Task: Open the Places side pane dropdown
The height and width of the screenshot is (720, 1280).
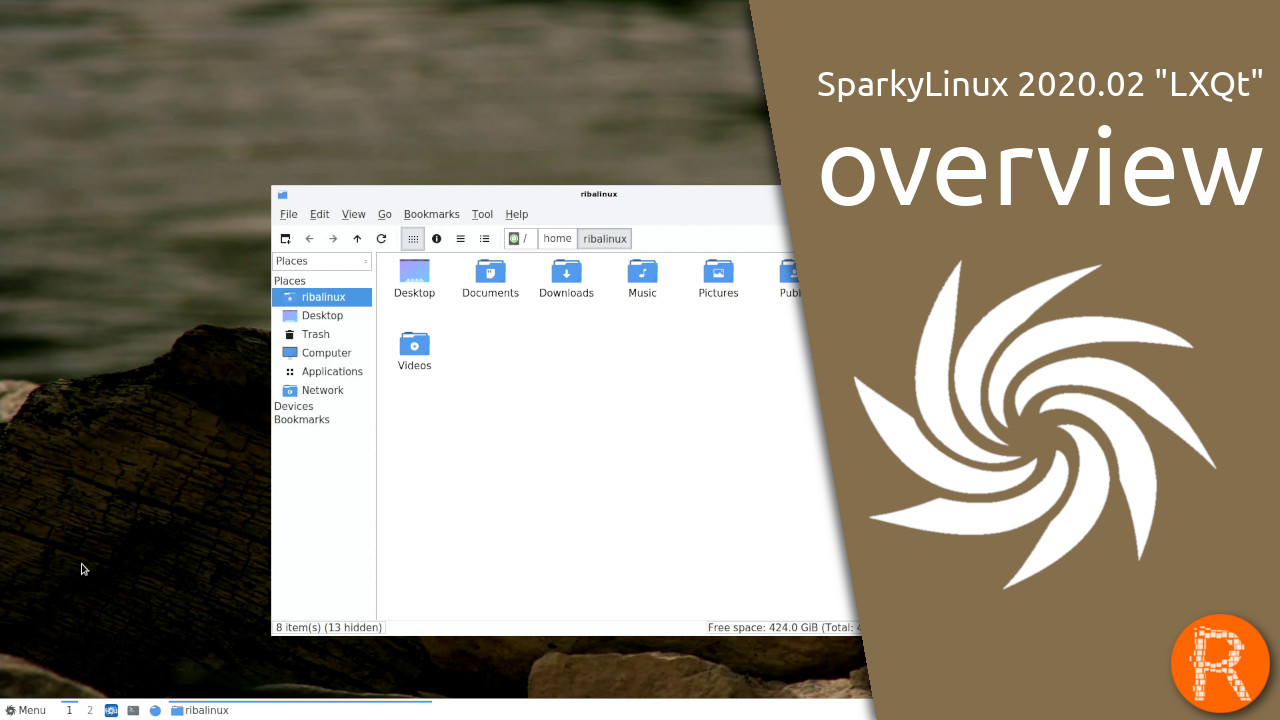Action: (322, 261)
